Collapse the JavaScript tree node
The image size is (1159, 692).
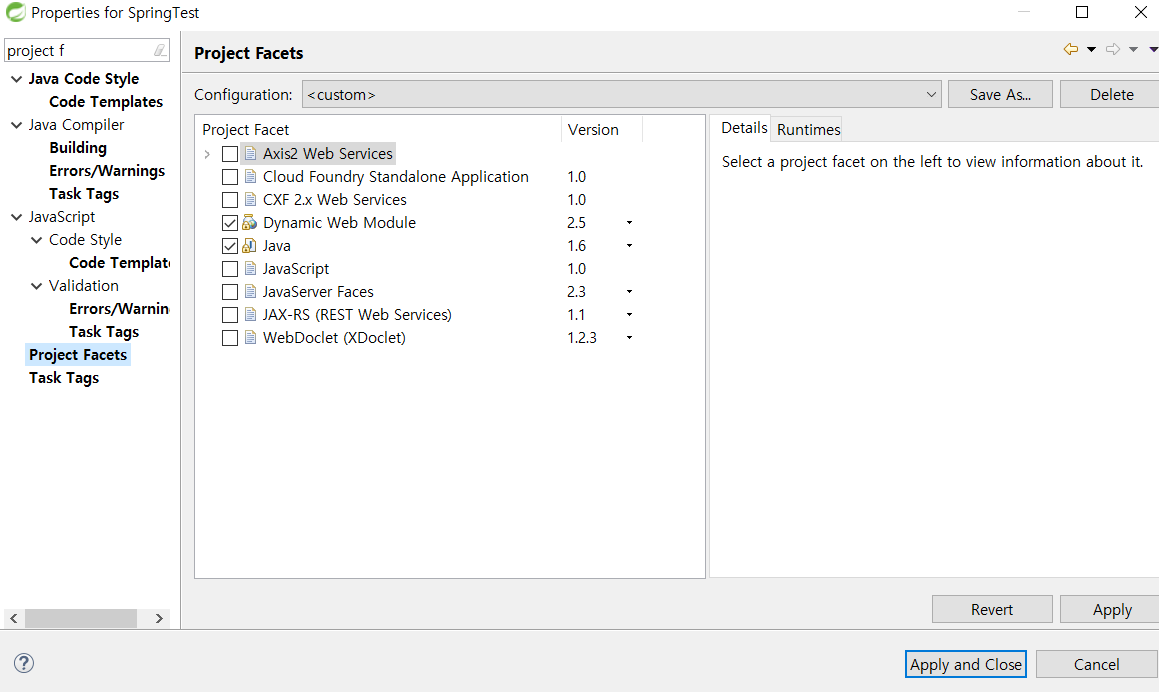pyautogui.click(x=16, y=217)
